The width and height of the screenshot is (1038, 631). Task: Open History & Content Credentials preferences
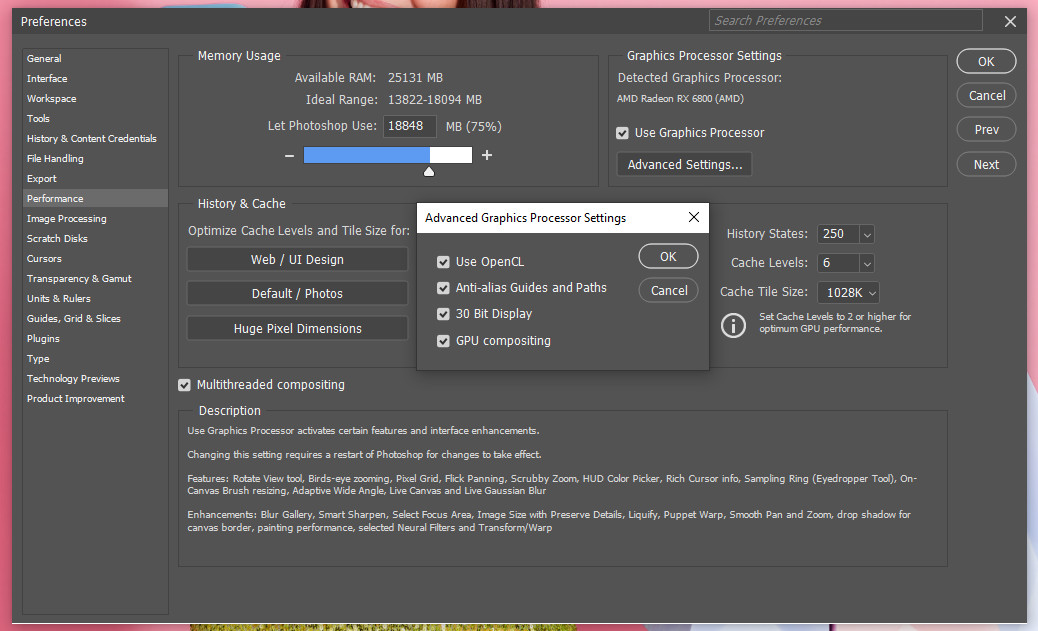tap(95, 138)
